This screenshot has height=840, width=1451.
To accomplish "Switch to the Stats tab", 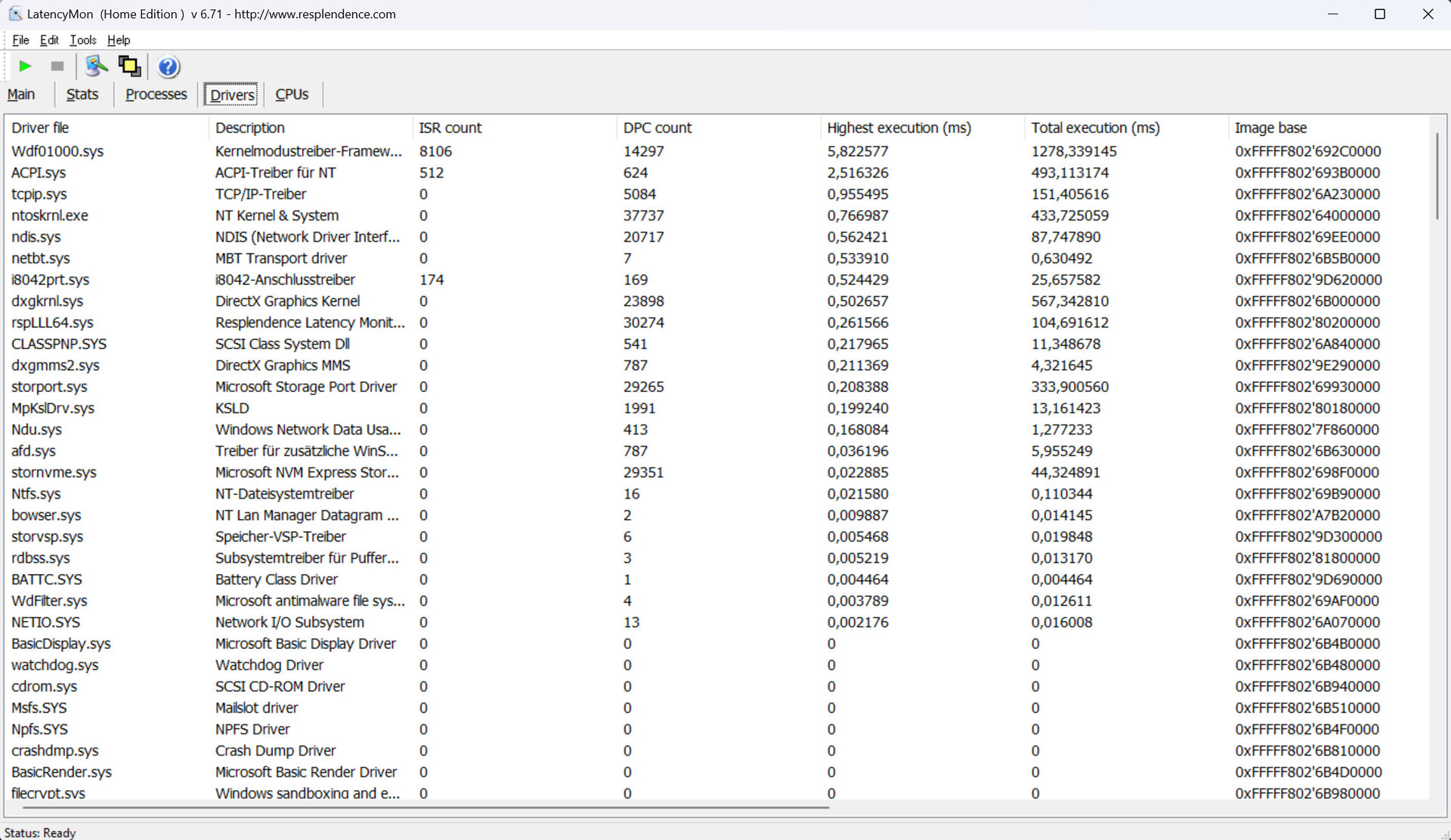I will (82, 94).
